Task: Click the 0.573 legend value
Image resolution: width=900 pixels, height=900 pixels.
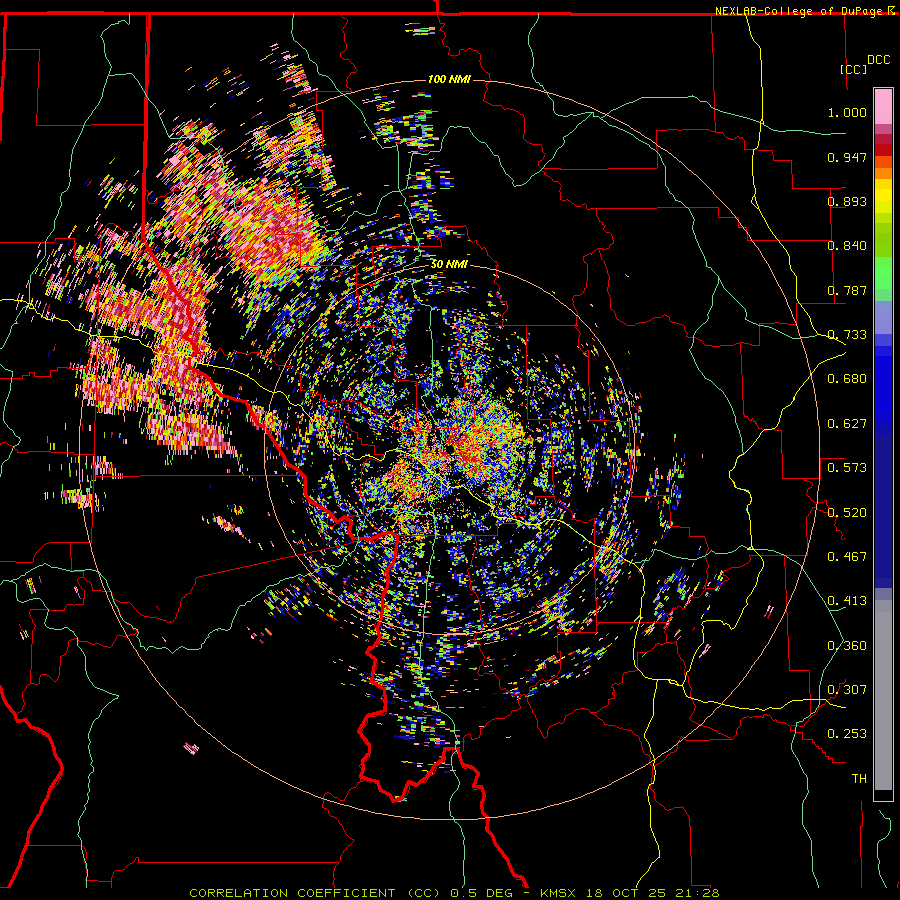Action: coord(847,468)
